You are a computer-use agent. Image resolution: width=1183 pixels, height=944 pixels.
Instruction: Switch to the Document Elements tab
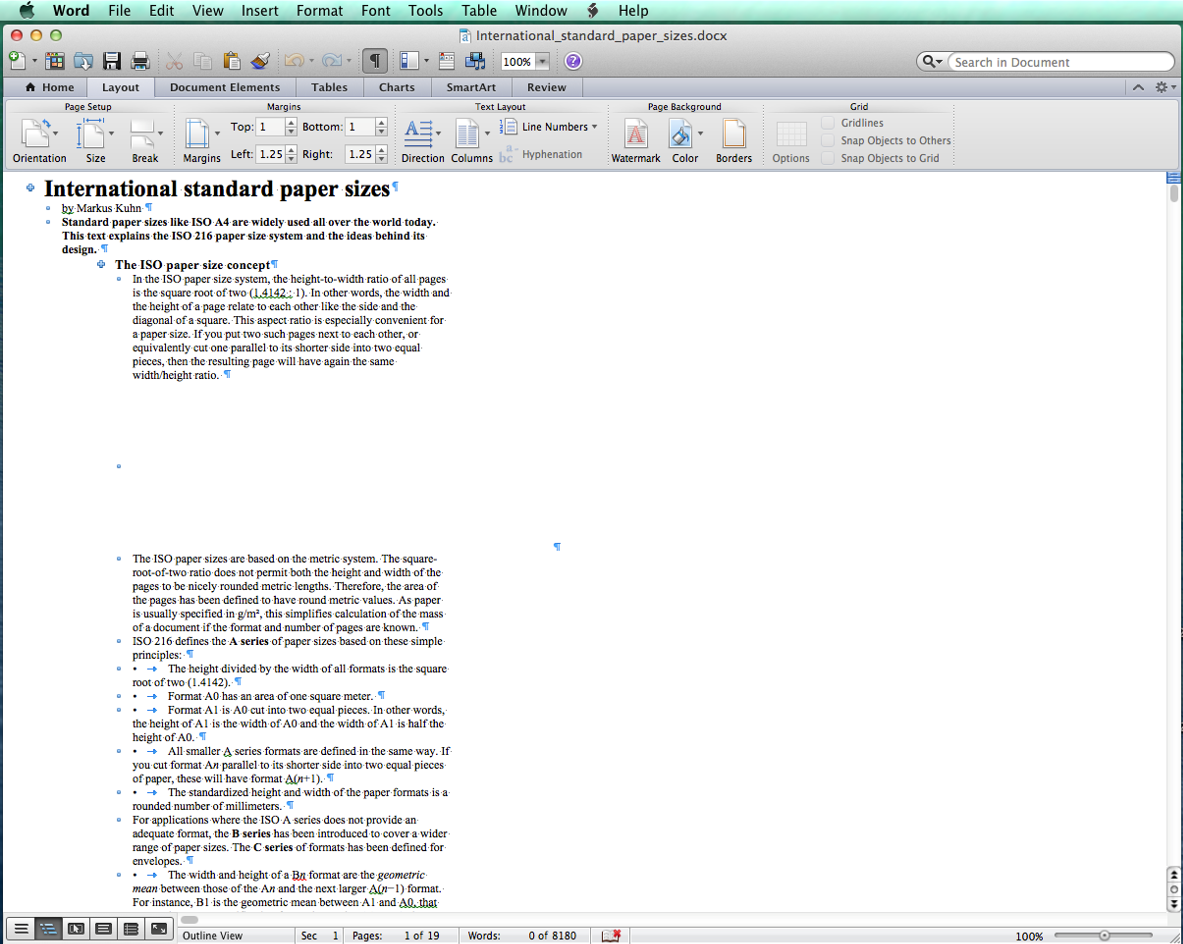pos(225,87)
